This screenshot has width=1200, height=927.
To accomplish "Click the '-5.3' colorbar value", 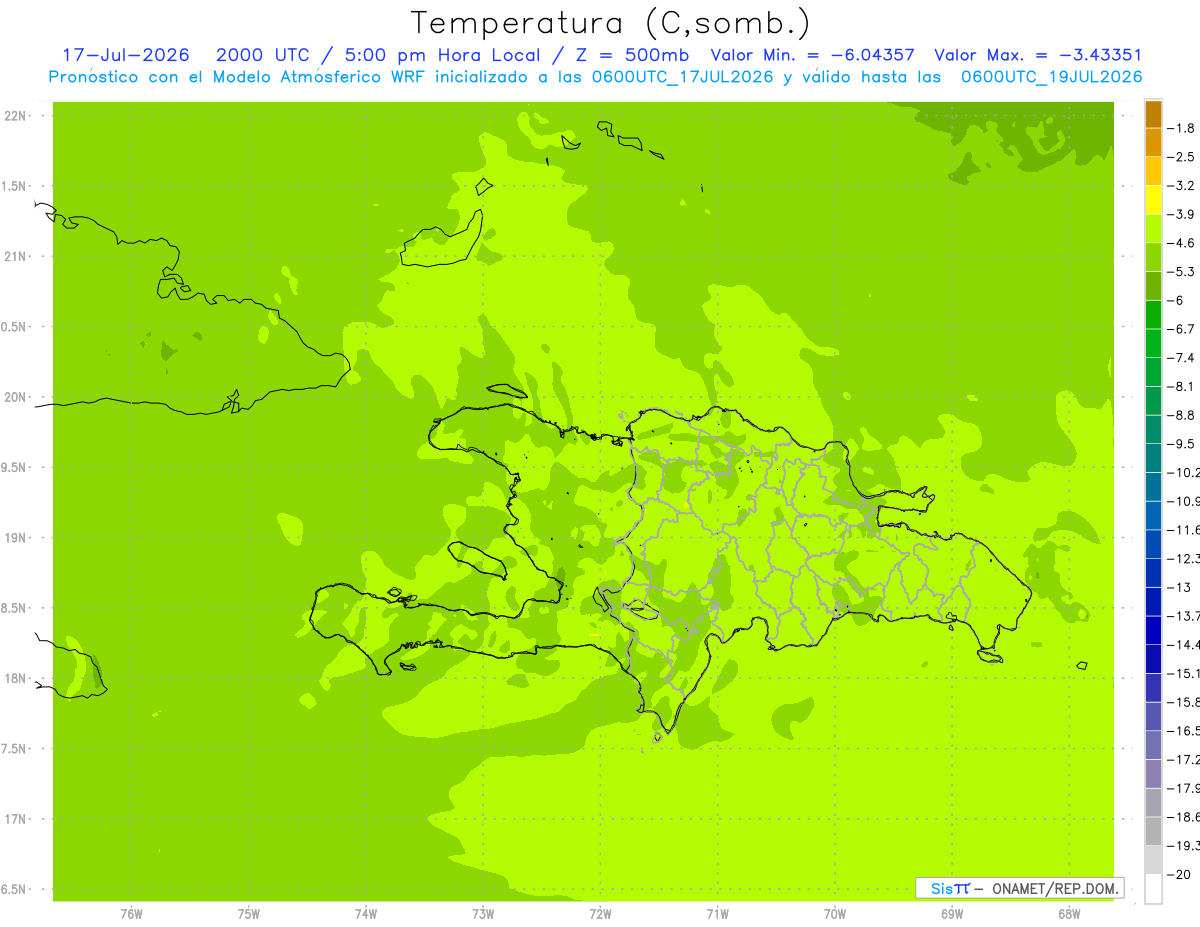I will (x=1181, y=271).
